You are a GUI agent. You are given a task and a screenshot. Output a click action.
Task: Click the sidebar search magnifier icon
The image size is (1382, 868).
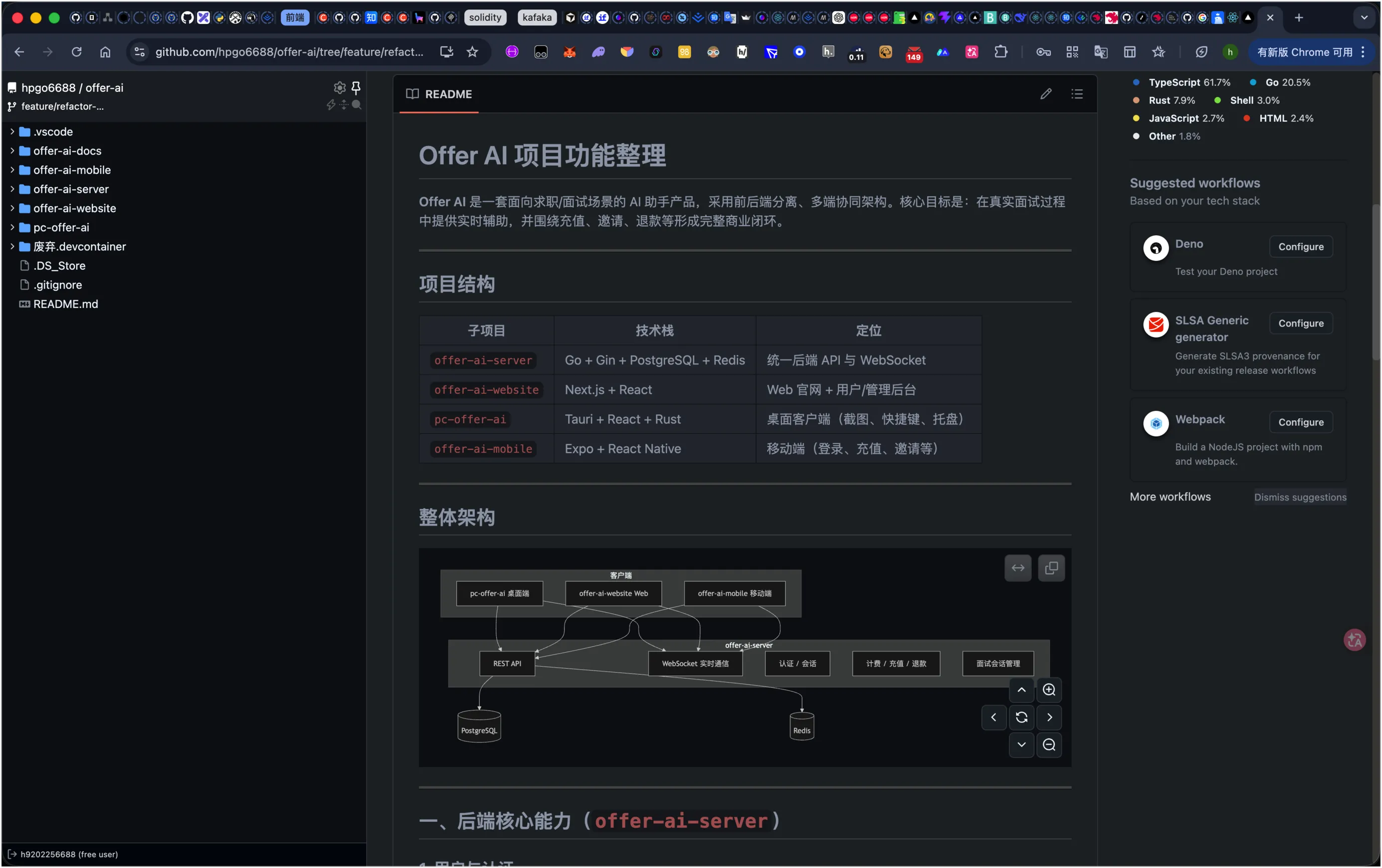click(x=357, y=104)
